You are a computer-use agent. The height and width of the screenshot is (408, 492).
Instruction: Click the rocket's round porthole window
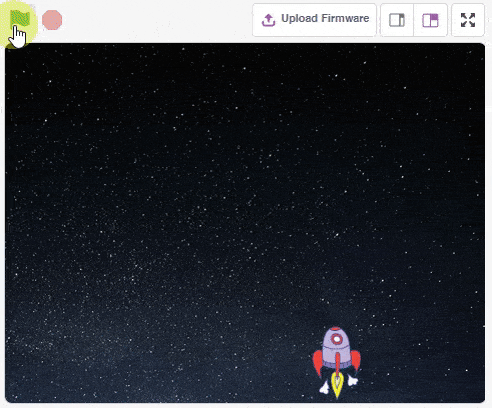[x=337, y=339]
